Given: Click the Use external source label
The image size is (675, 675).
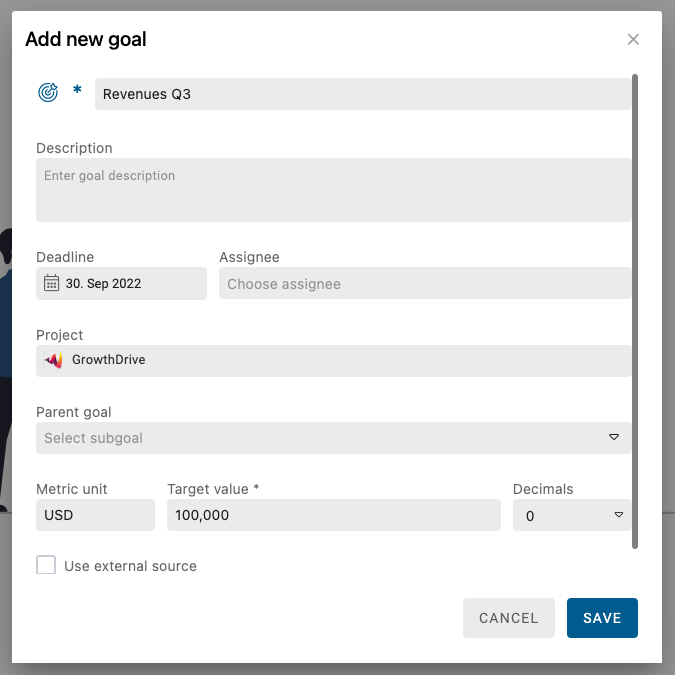Looking at the screenshot, I should point(130,566).
